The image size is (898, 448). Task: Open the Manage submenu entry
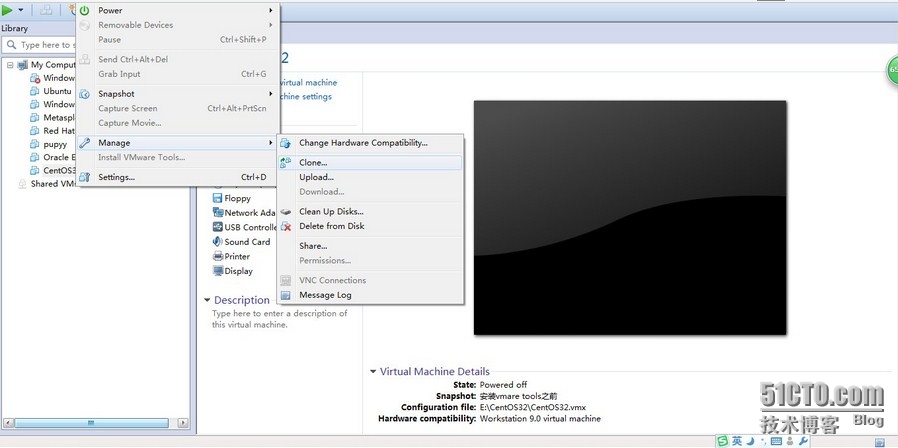[178, 143]
